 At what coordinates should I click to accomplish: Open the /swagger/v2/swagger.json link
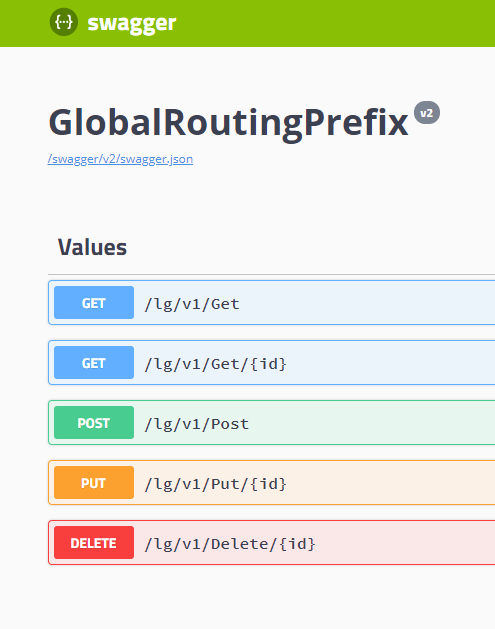[x=120, y=159]
